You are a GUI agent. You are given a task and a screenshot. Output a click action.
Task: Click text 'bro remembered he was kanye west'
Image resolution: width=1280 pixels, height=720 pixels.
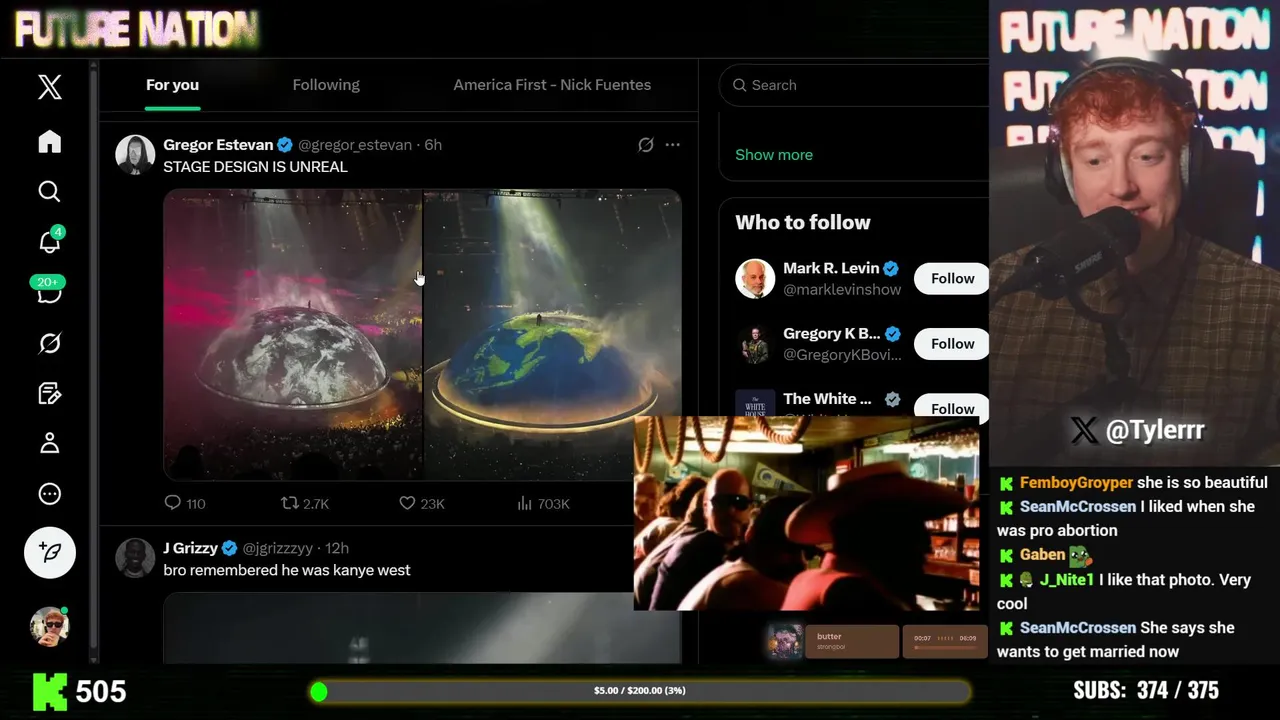[287, 570]
